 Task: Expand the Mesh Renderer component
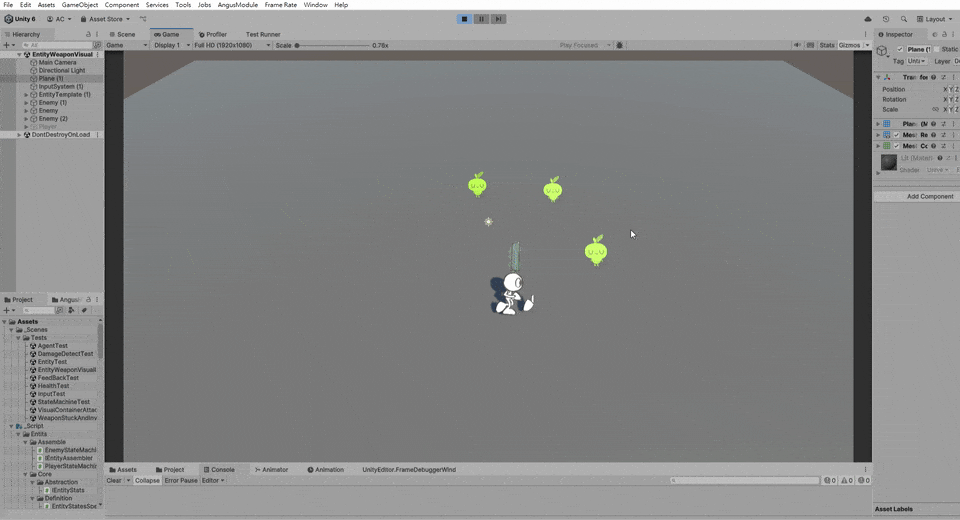pyautogui.click(x=878, y=135)
